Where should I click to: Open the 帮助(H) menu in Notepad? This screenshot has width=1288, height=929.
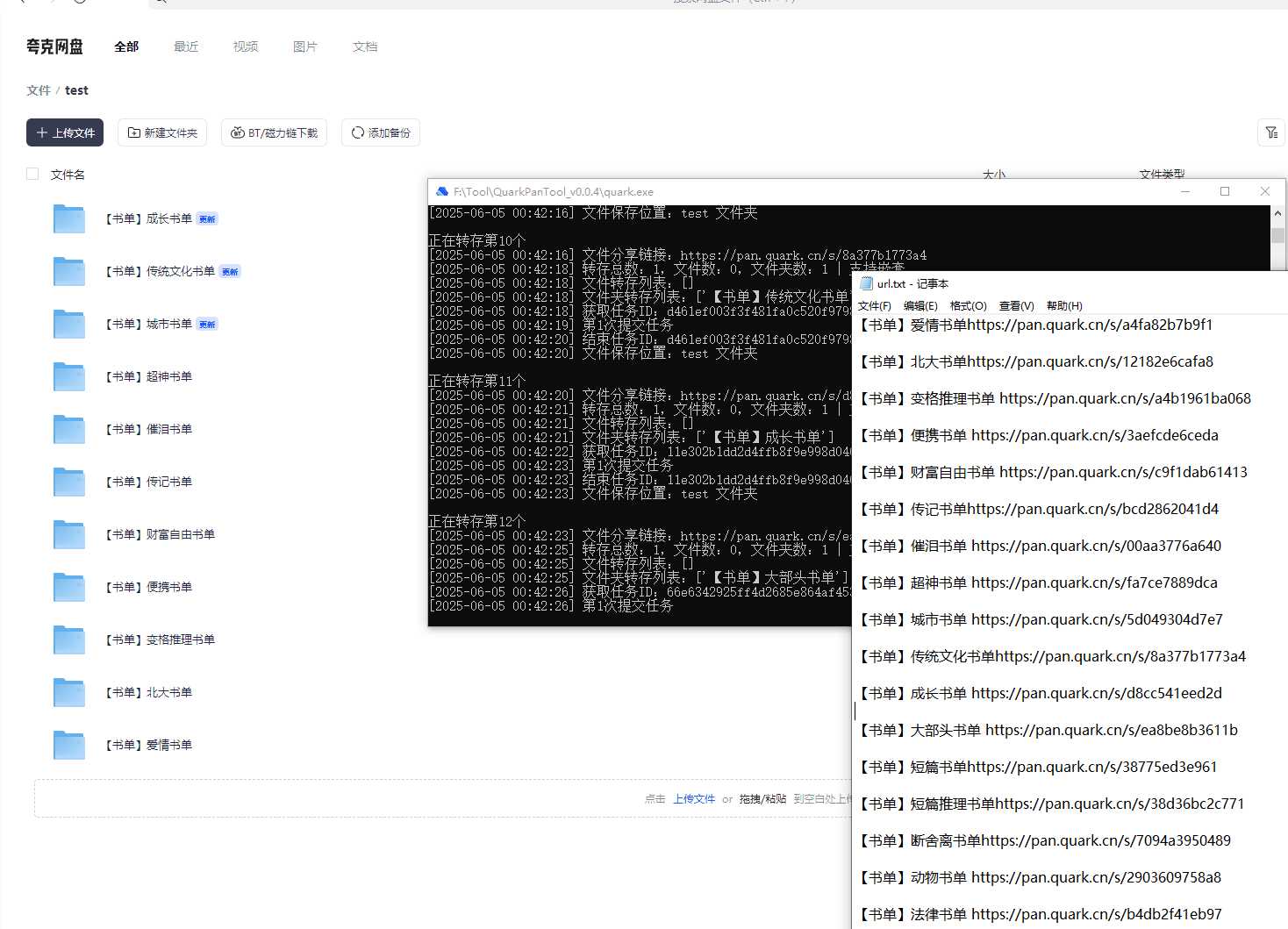click(1063, 305)
